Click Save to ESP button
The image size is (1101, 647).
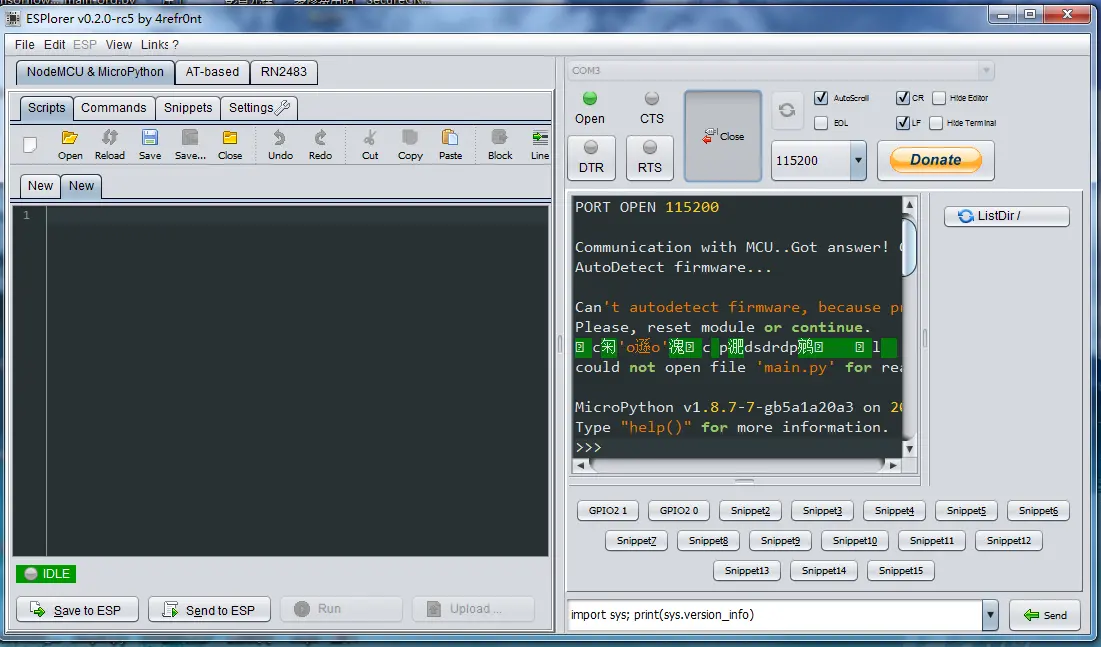pyautogui.click(x=77, y=610)
